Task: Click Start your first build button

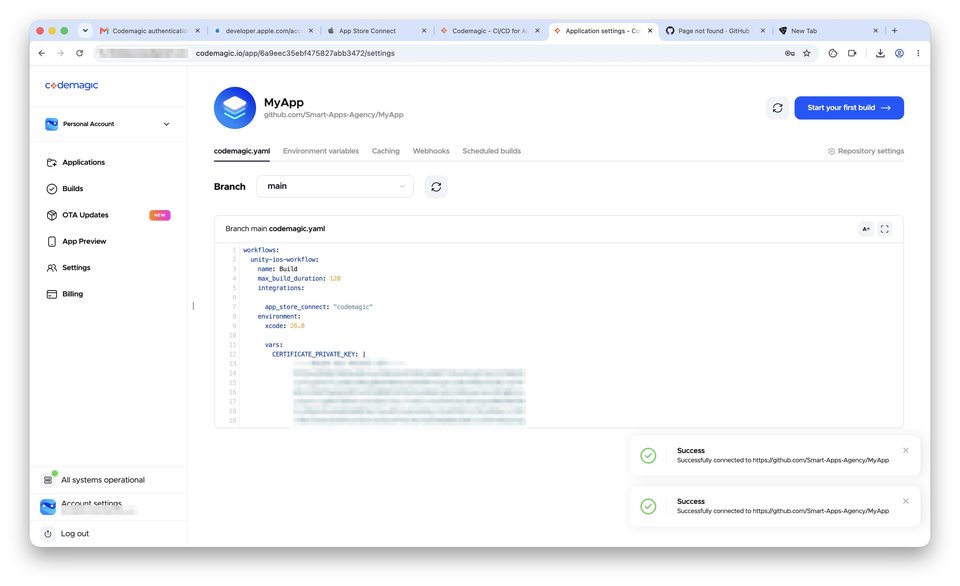Action: (849, 108)
